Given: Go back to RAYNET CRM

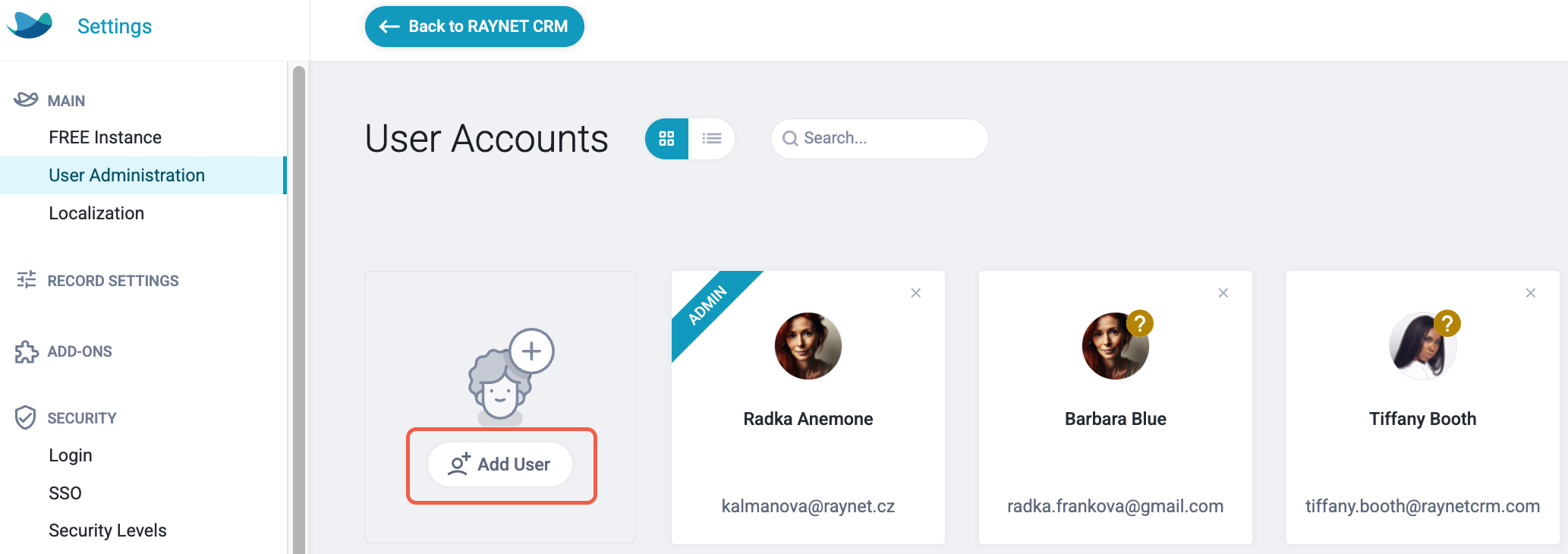Looking at the screenshot, I should [474, 27].
